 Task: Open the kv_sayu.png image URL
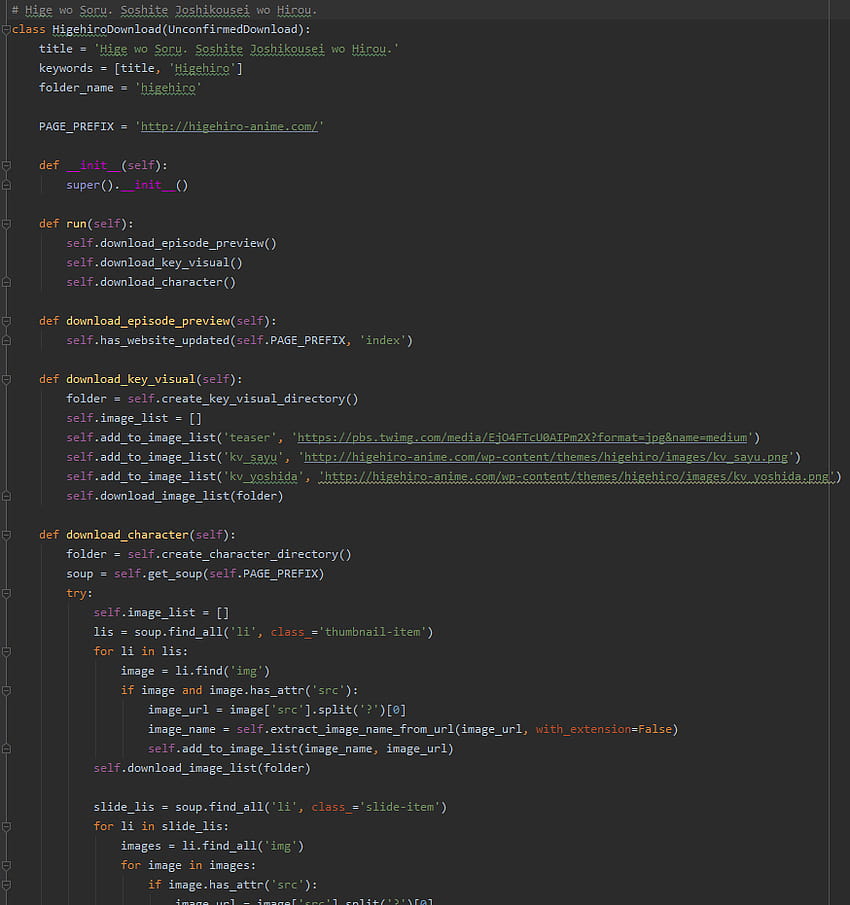[546, 457]
